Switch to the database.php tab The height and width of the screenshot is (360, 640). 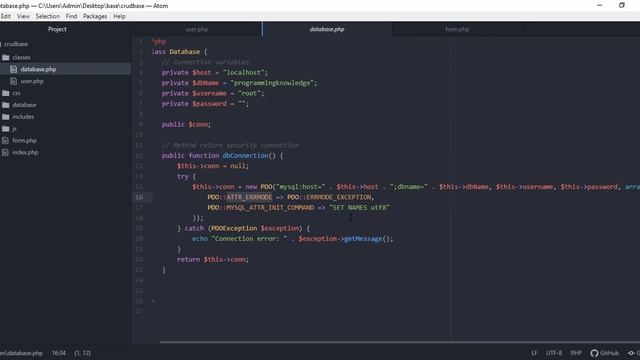coord(327,29)
